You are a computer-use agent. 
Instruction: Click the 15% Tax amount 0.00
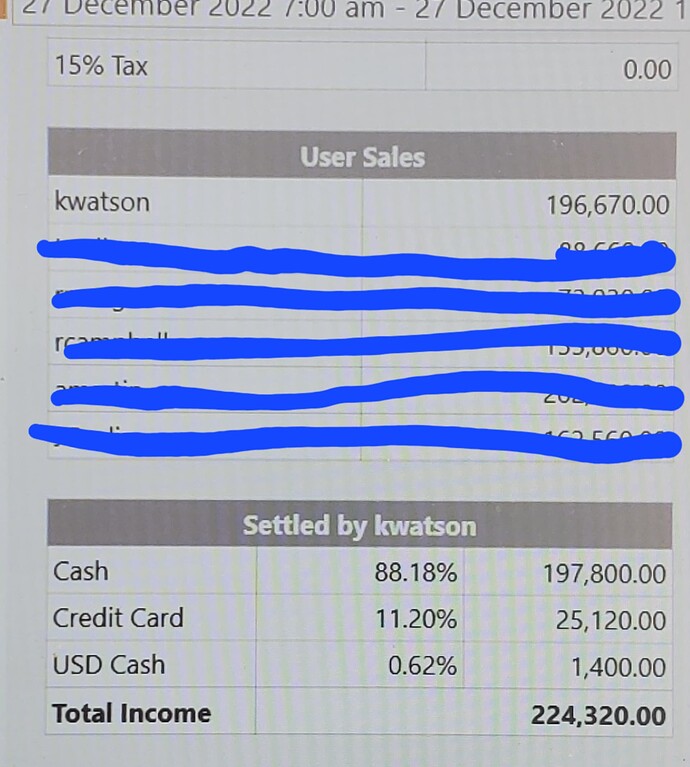(x=646, y=69)
